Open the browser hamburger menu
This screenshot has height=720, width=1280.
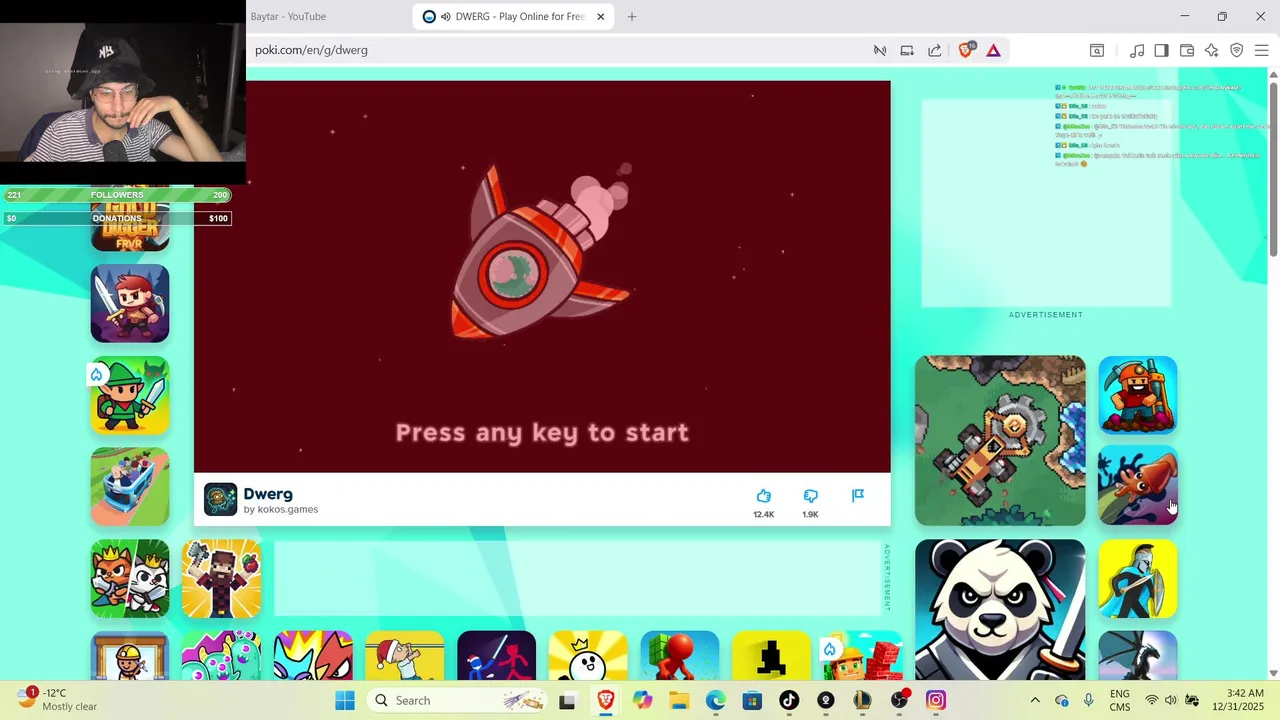click(x=1261, y=50)
